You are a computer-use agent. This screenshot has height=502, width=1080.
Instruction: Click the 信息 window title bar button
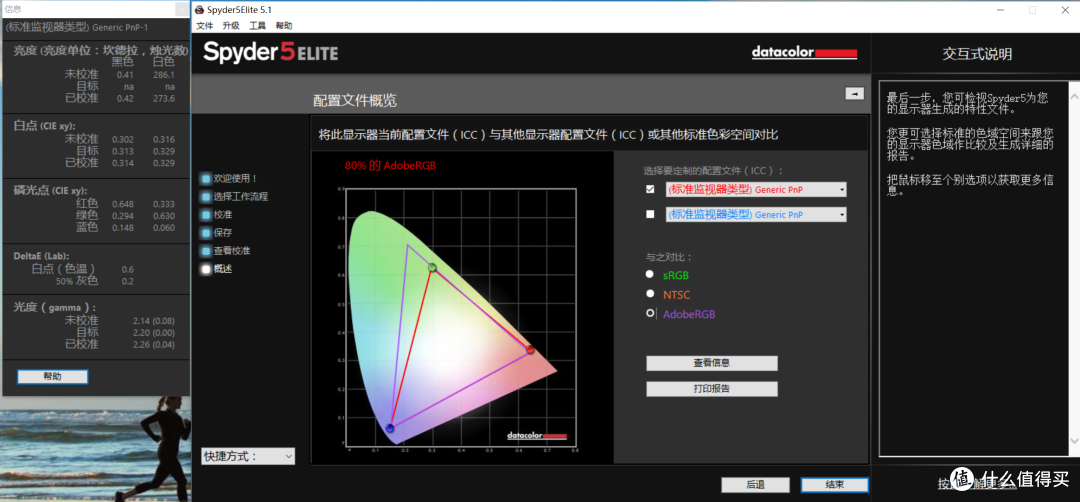182,10
